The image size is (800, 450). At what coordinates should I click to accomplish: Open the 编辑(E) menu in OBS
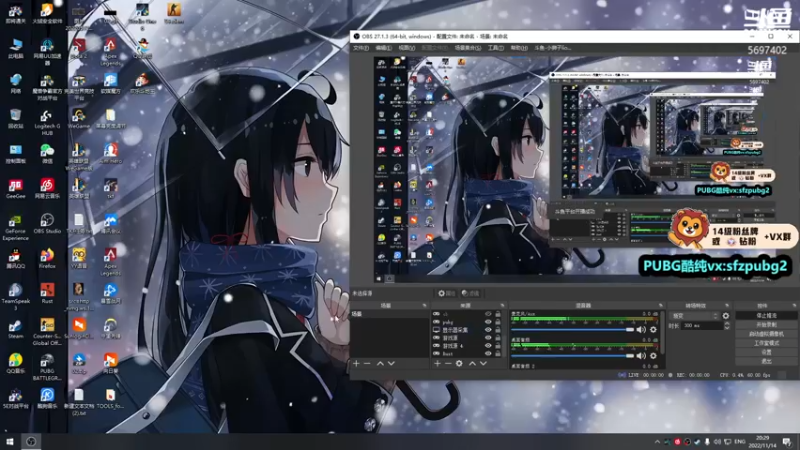(384, 48)
